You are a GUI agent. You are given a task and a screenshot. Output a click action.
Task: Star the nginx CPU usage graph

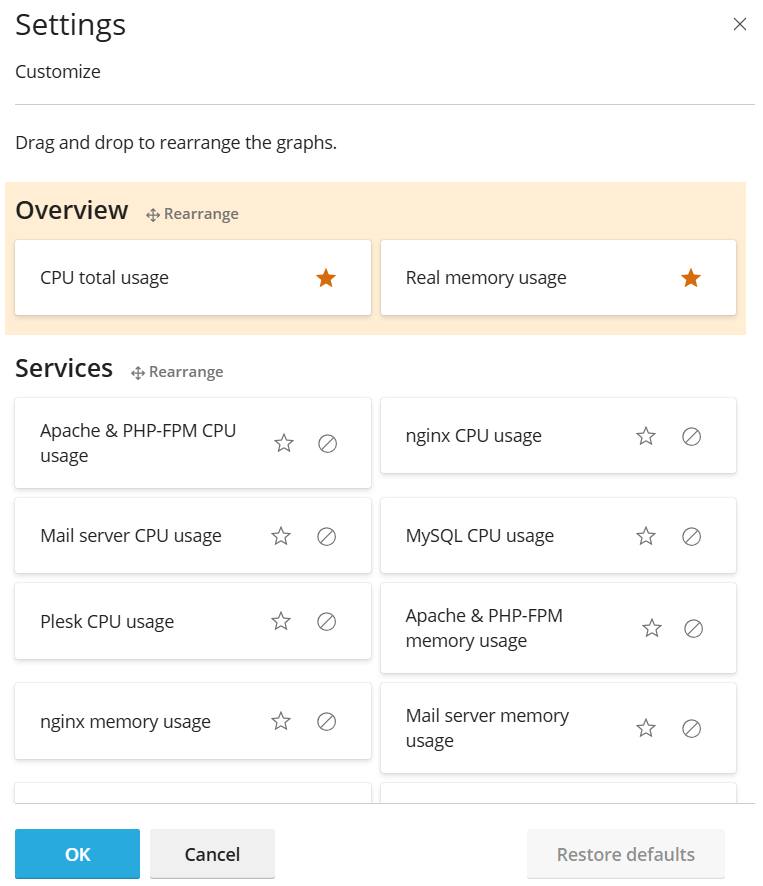click(645, 436)
